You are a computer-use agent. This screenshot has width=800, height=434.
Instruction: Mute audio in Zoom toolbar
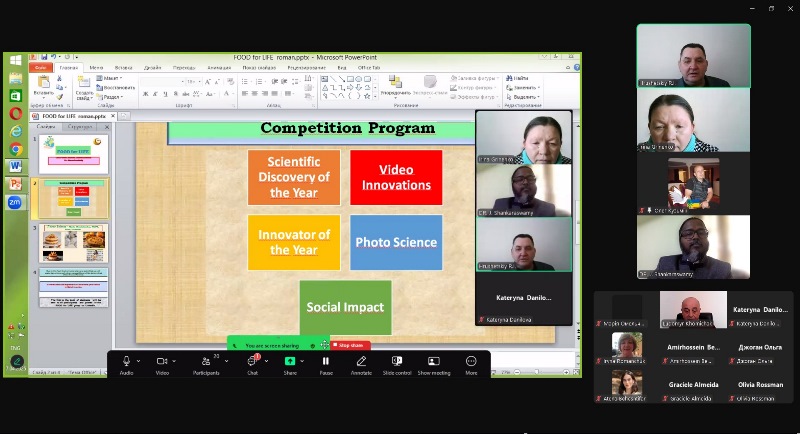point(126,365)
